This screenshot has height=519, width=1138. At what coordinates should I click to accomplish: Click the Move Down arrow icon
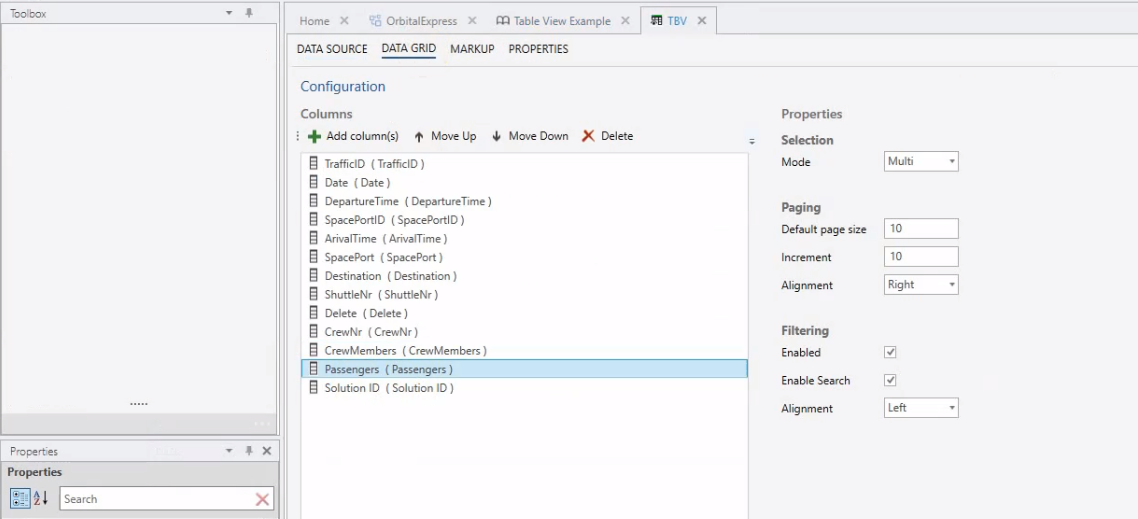[x=496, y=137]
